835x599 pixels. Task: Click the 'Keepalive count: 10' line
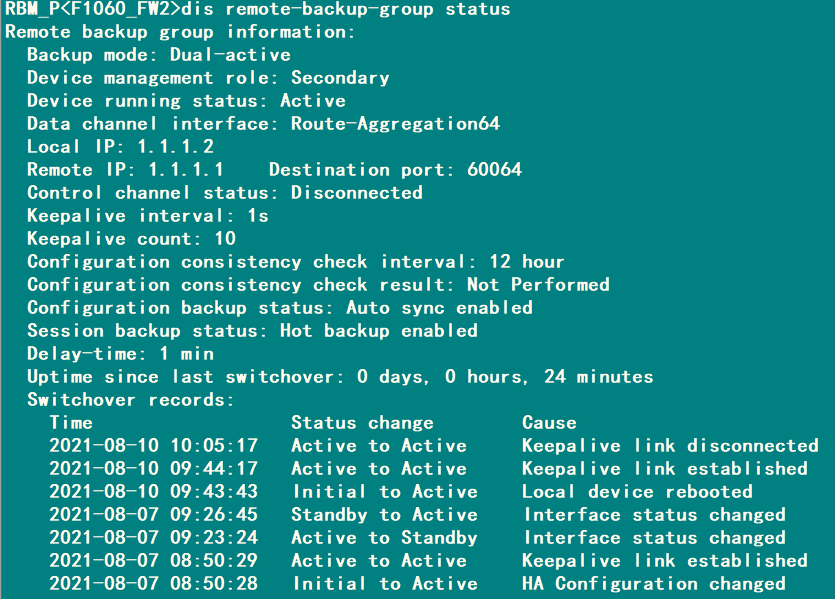[131, 239]
